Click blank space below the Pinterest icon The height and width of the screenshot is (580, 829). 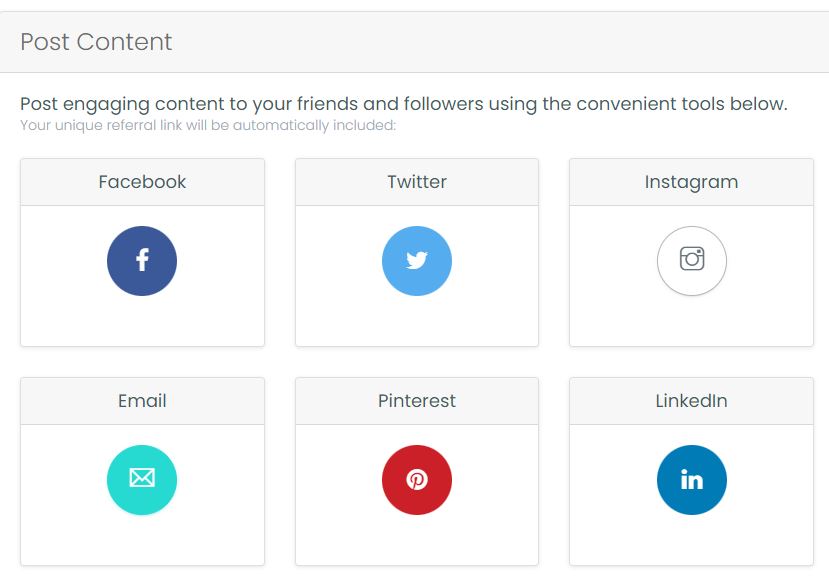pos(417,541)
